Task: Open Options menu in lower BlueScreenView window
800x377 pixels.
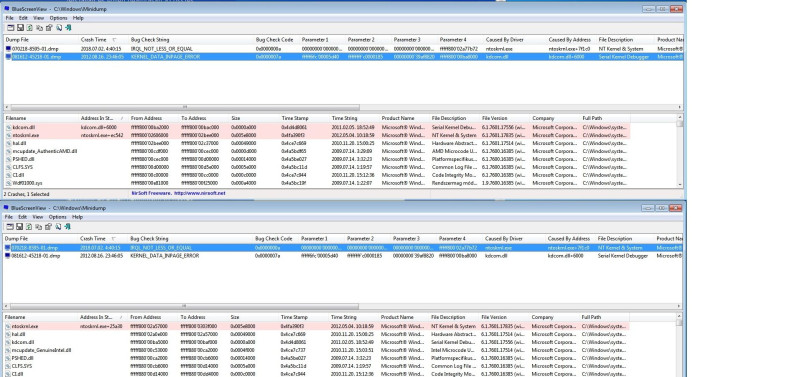Action: pyautogui.click(x=57, y=217)
